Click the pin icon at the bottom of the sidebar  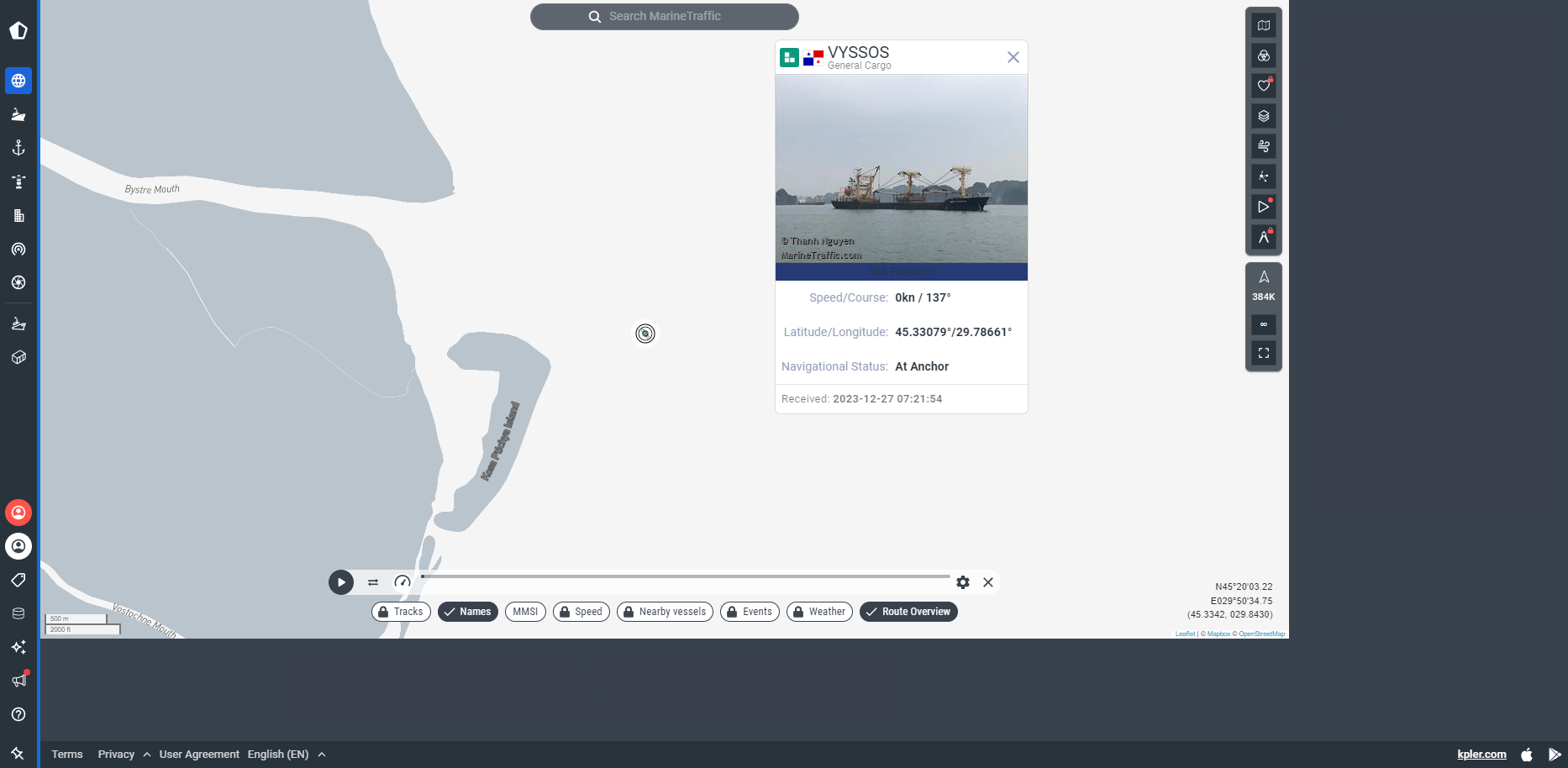tap(18, 754)
